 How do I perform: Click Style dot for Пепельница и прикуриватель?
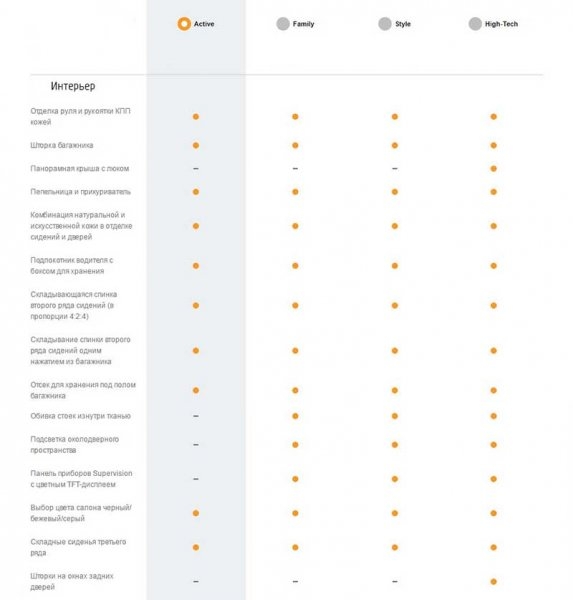395,192
